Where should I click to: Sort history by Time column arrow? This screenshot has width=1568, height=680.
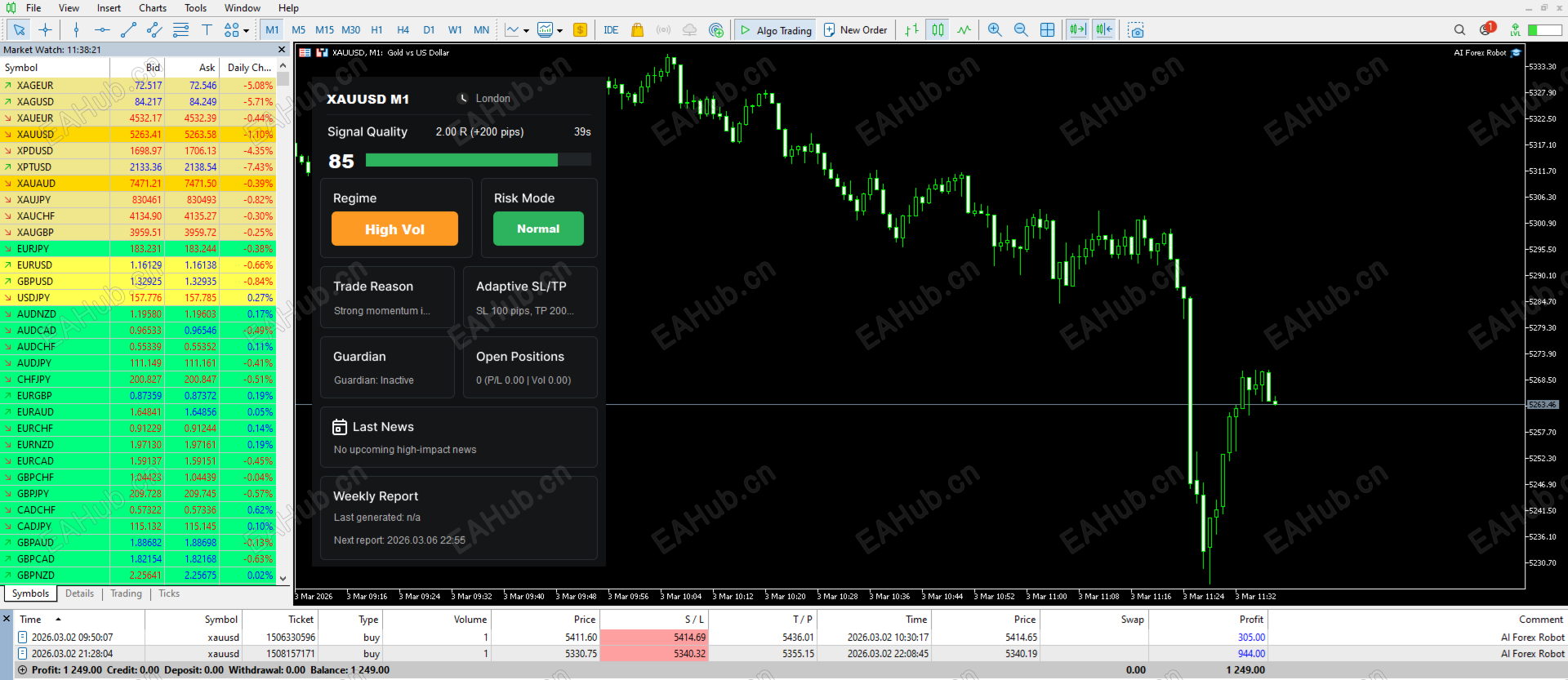click(x=58, y=620)
